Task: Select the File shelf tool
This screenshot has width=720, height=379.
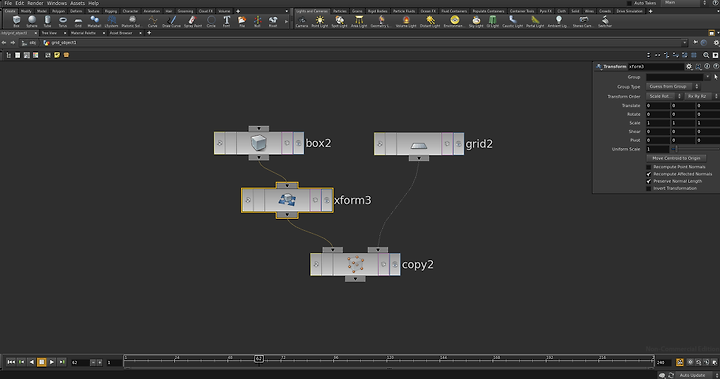Action: pyautogui.click(x=242, y=21)
